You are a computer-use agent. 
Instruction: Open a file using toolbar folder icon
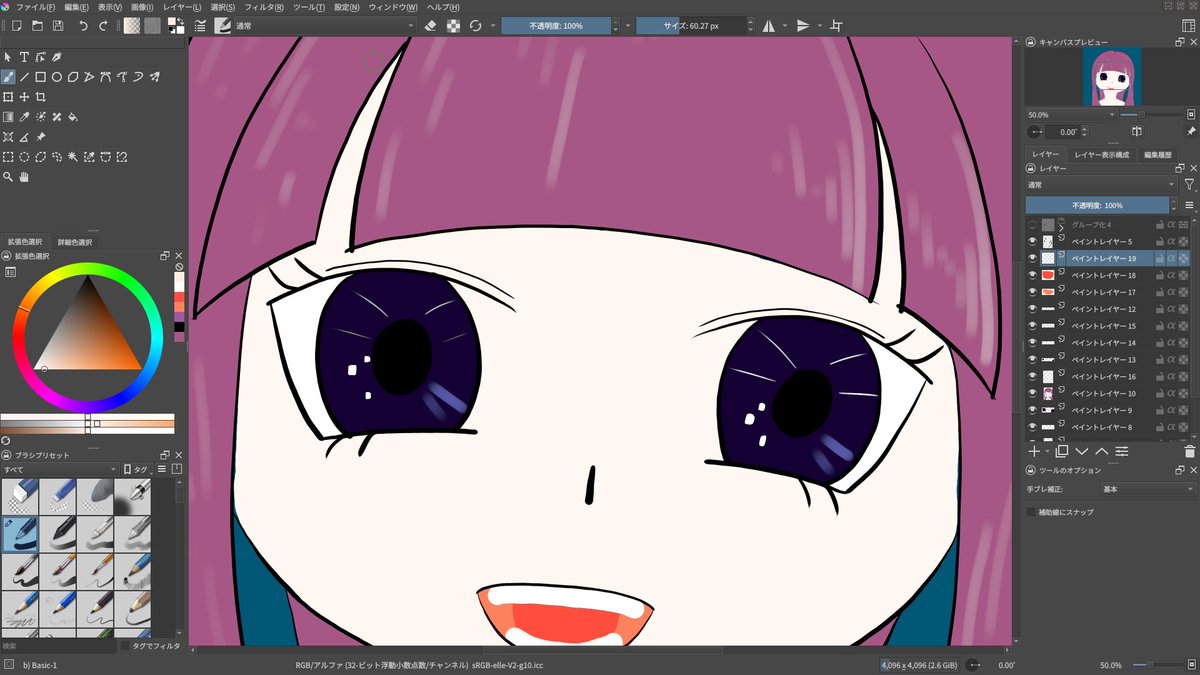click(37, 25)
